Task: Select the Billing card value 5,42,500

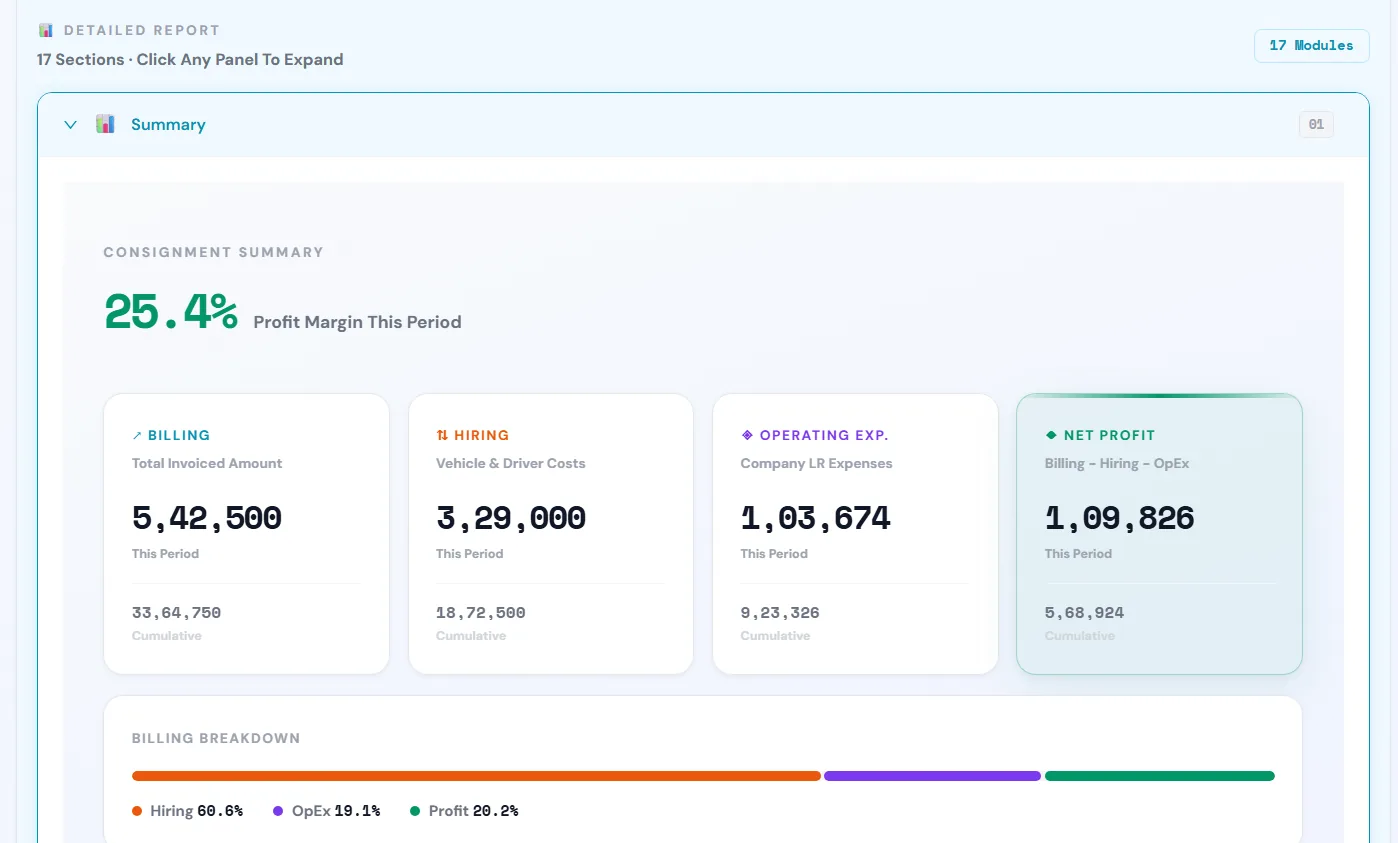Action: [207, 518]
